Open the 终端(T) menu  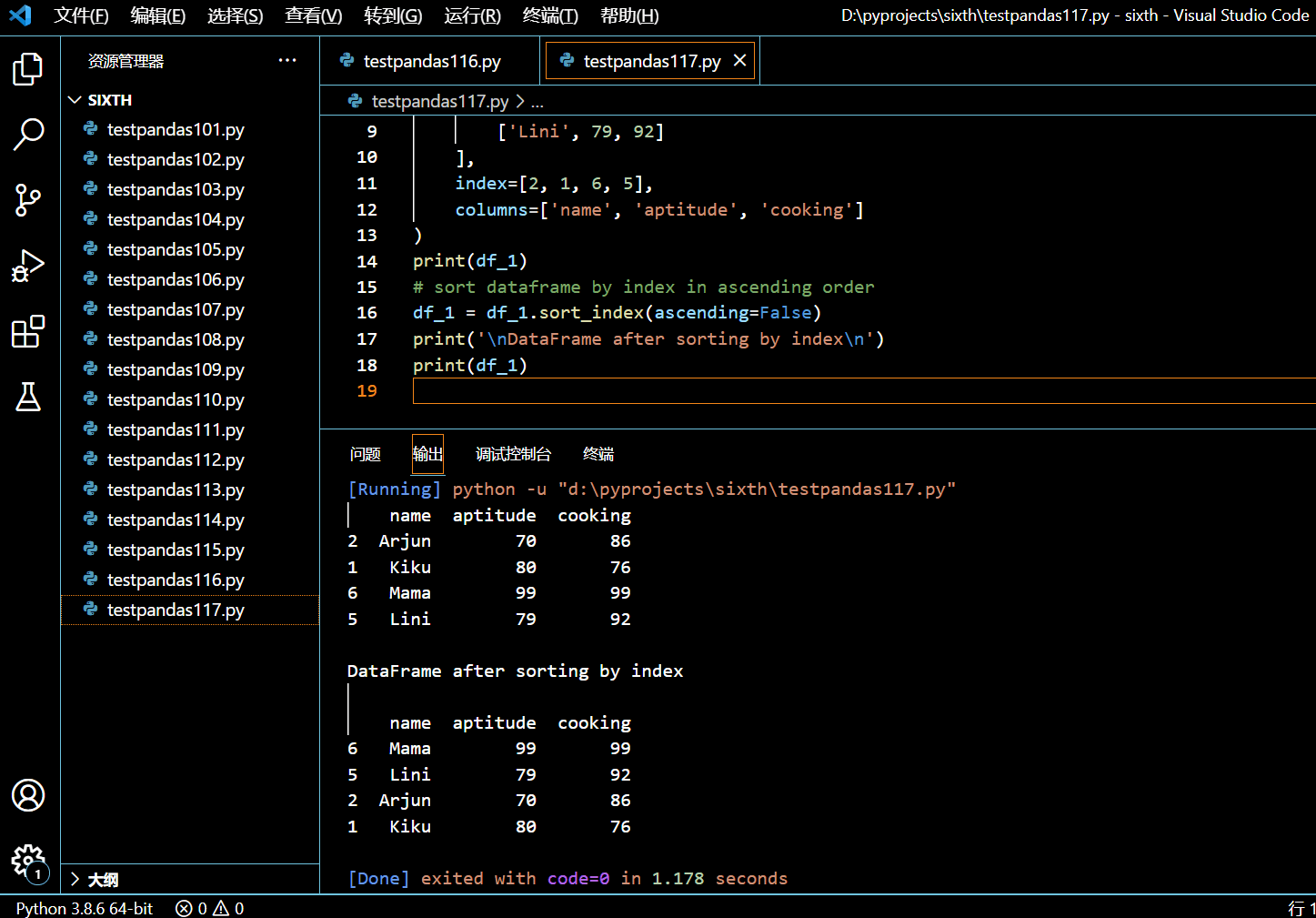(550, 15)
